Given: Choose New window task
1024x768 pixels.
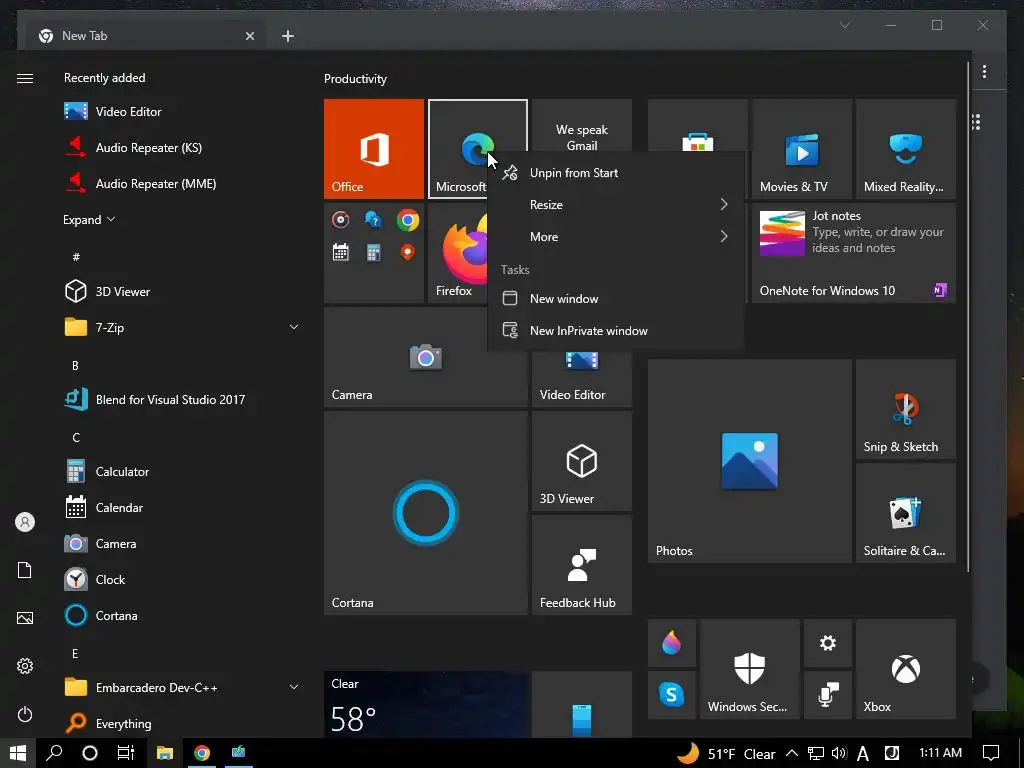Looking at the screenshot, I should coord(616,298).
